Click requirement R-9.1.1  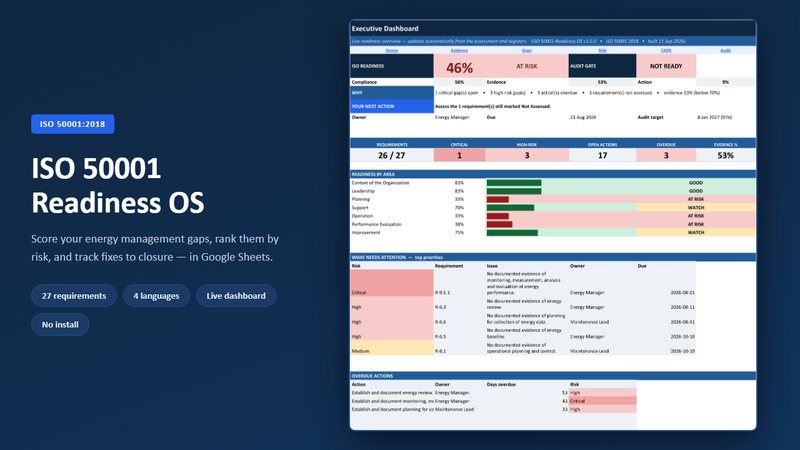tap(443, 293)
